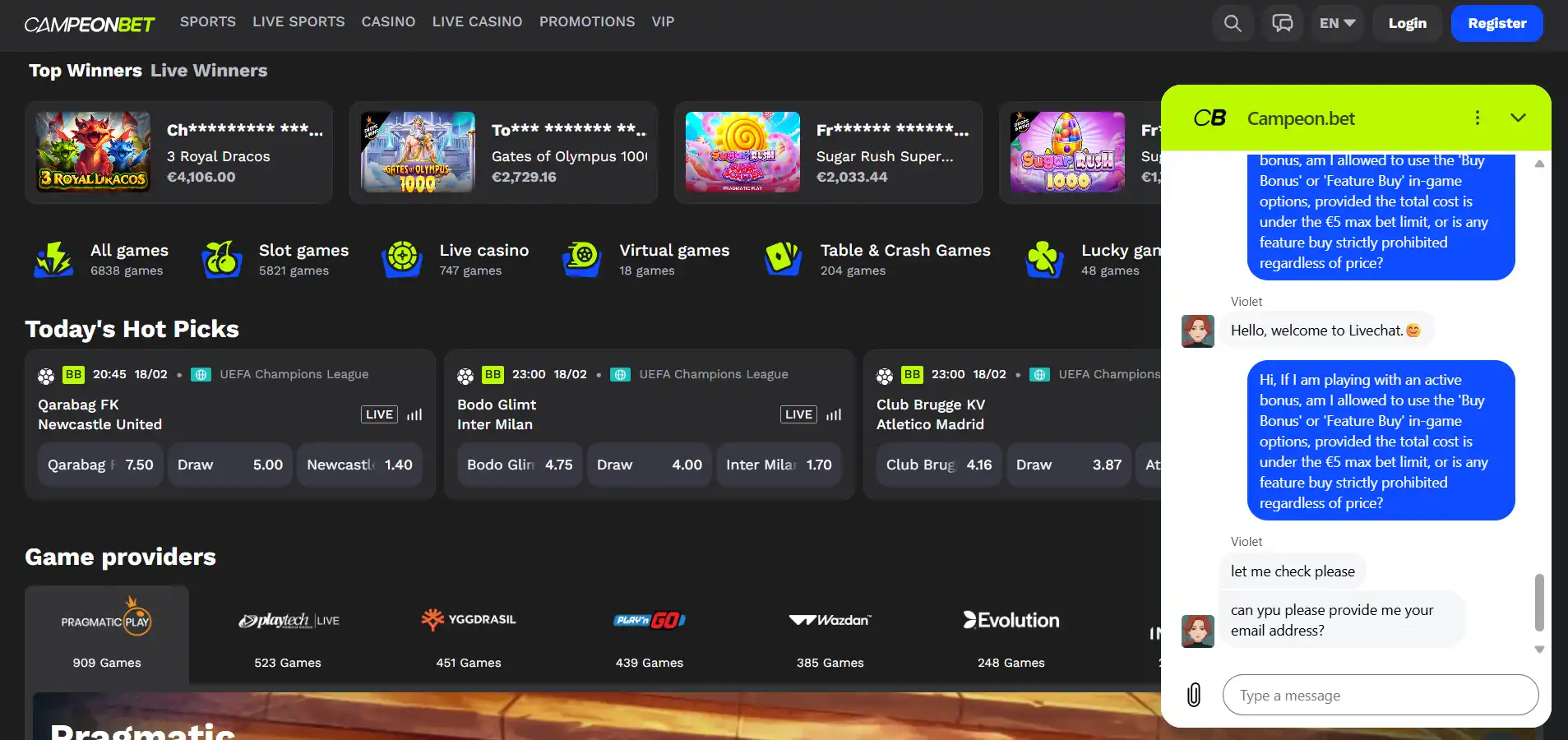
Task: Select the Table & Crash Games icon
Action: coord(782,258)
